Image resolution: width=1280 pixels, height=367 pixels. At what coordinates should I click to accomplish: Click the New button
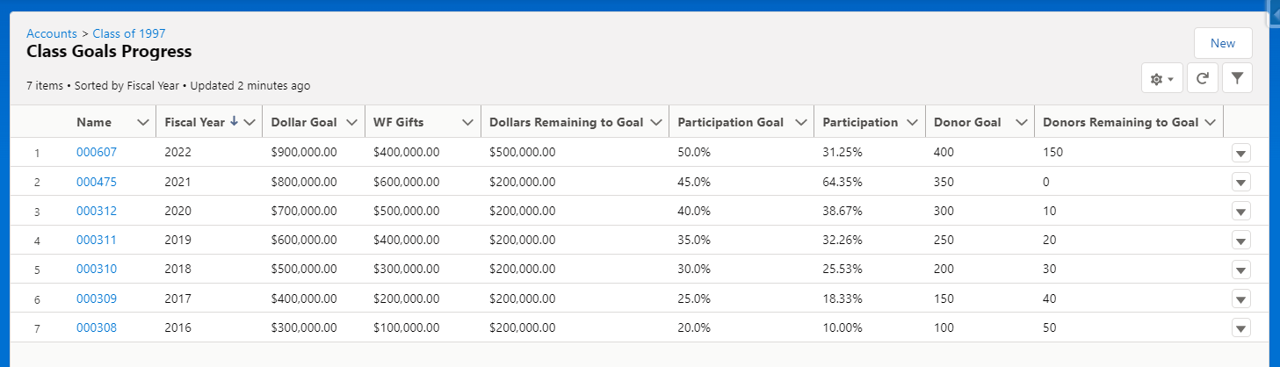coord(1223,43)
